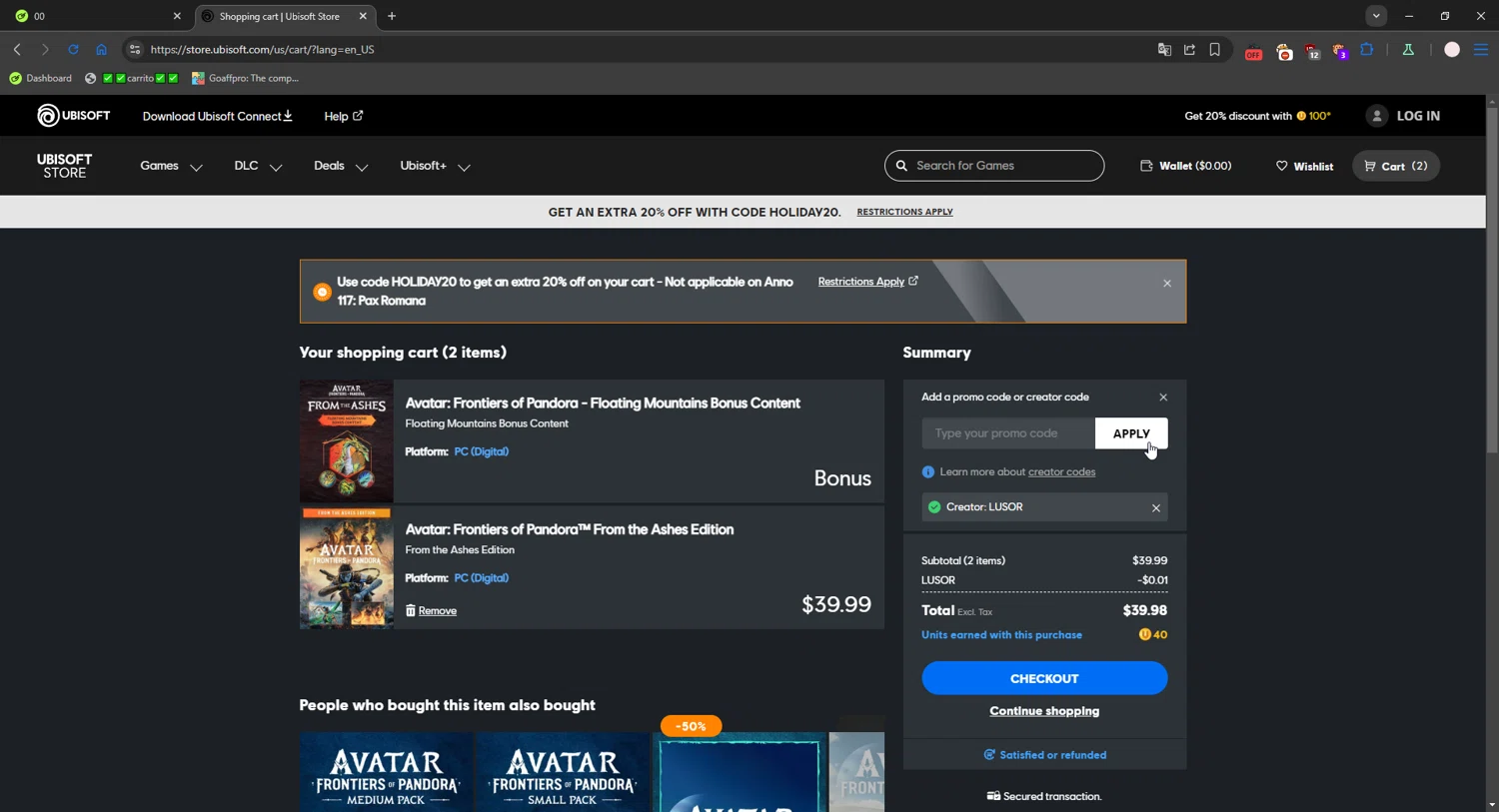
Task: Open From the Ashes Edition thumbnail
Action: [x=346, y=567]
